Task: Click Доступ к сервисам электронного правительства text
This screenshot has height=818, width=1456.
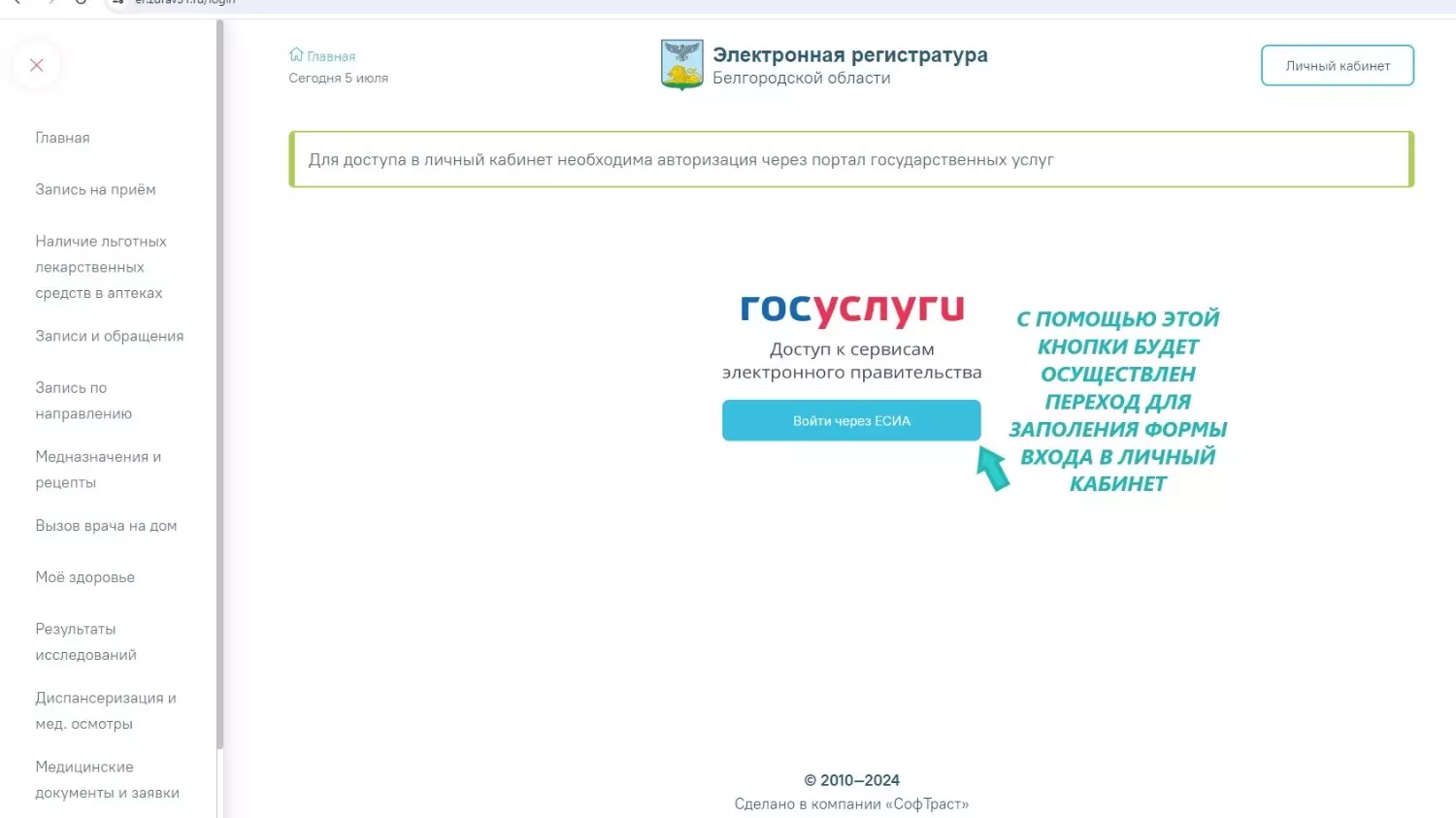Action: pyautogui.click(x=852, y=361)
